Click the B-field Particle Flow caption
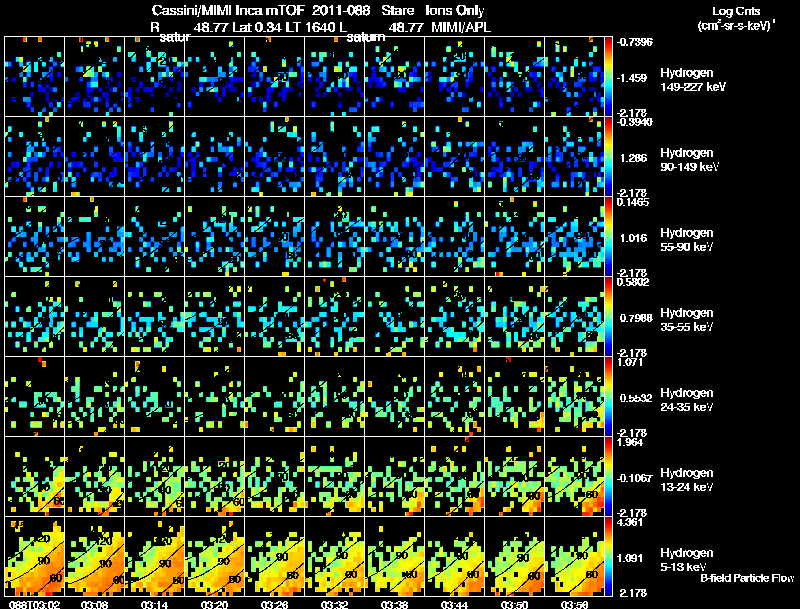The height and width of the screenshot is (609, 800). 747,578
